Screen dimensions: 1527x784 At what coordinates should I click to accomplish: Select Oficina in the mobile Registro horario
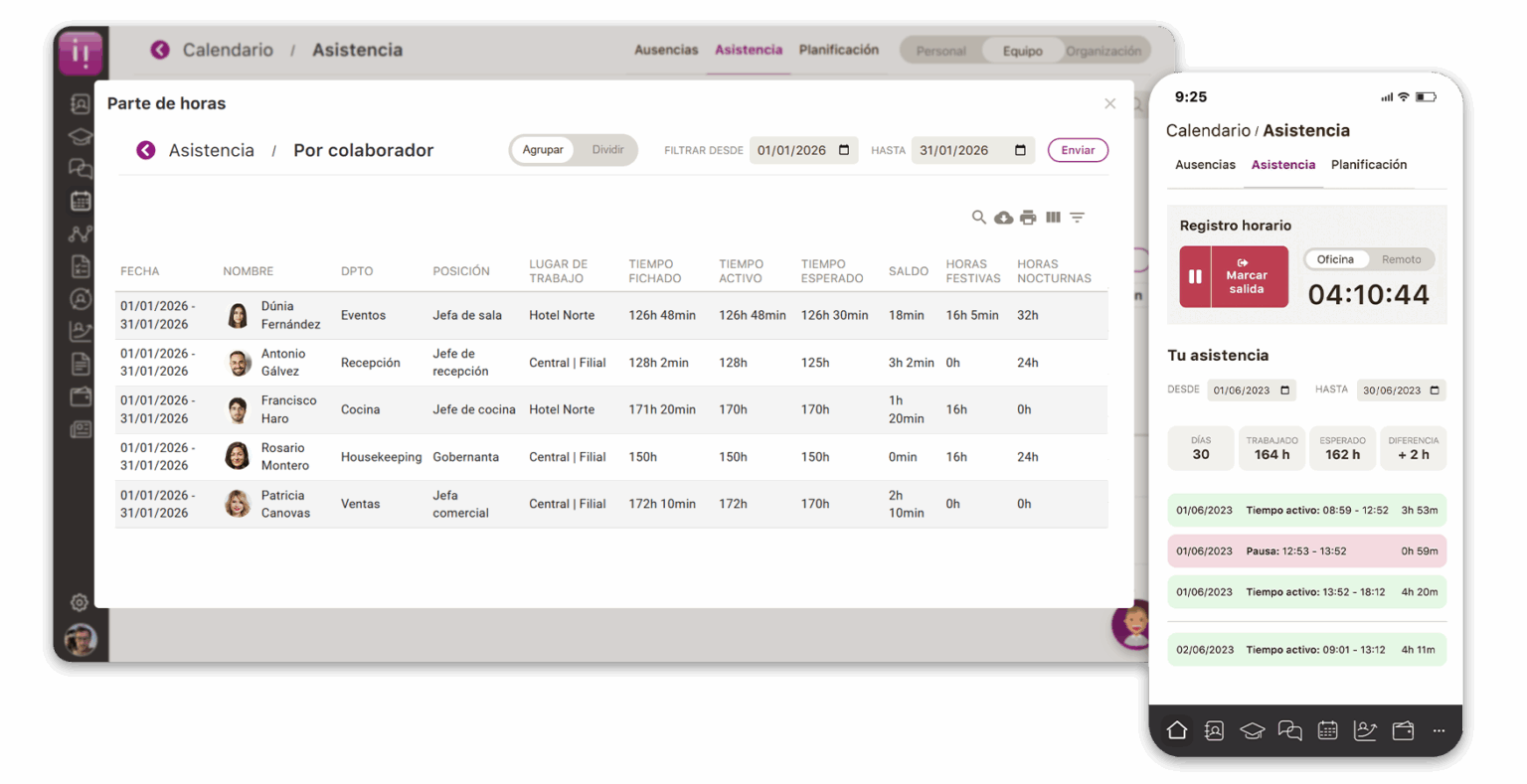click(x=1335, y=259)
